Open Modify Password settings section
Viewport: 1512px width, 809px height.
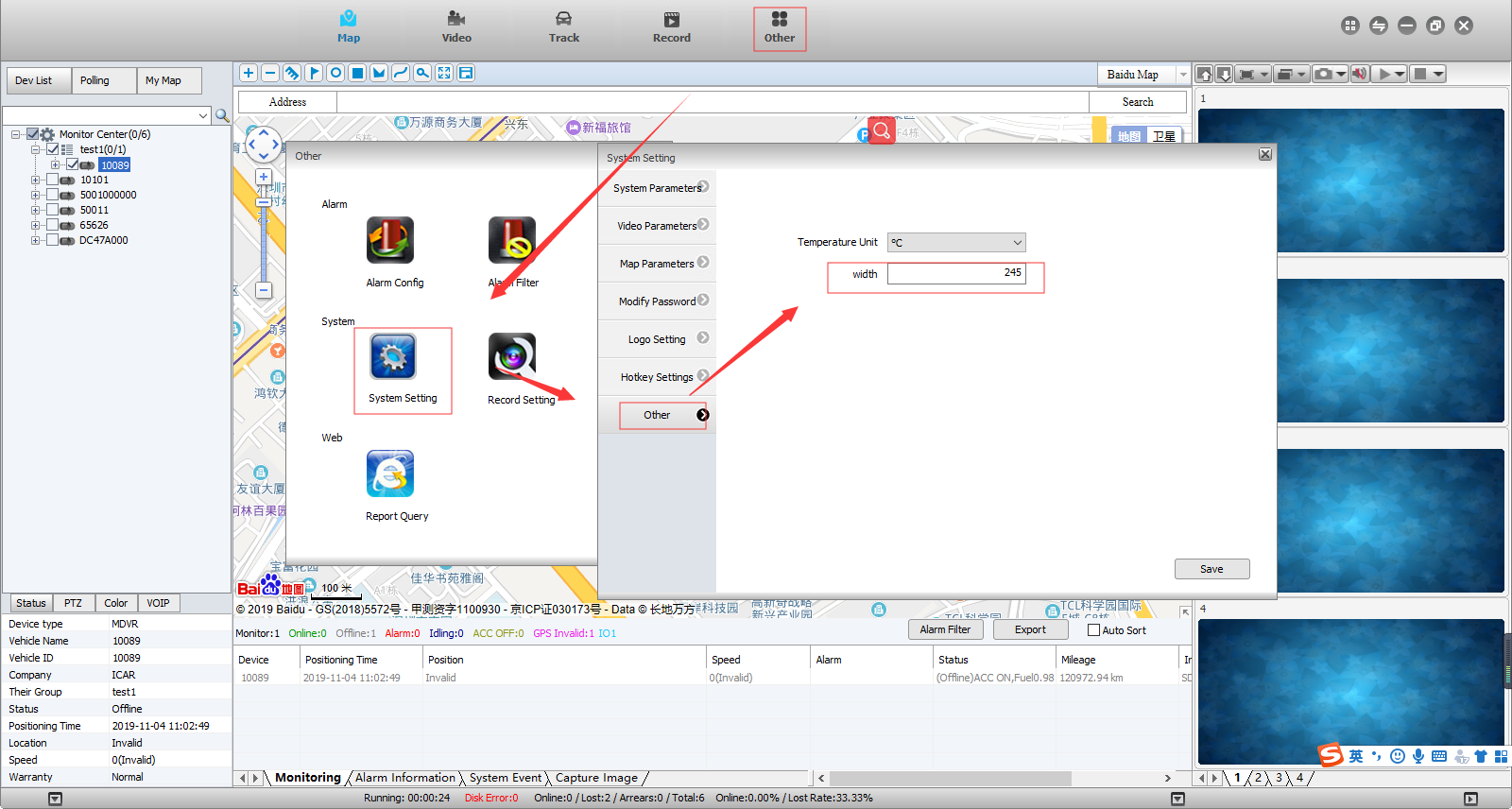(657, 301)
